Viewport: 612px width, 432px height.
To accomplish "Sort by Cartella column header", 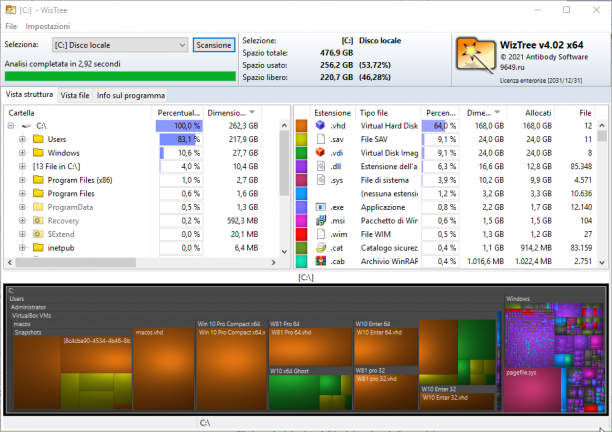I will point(78,113).
